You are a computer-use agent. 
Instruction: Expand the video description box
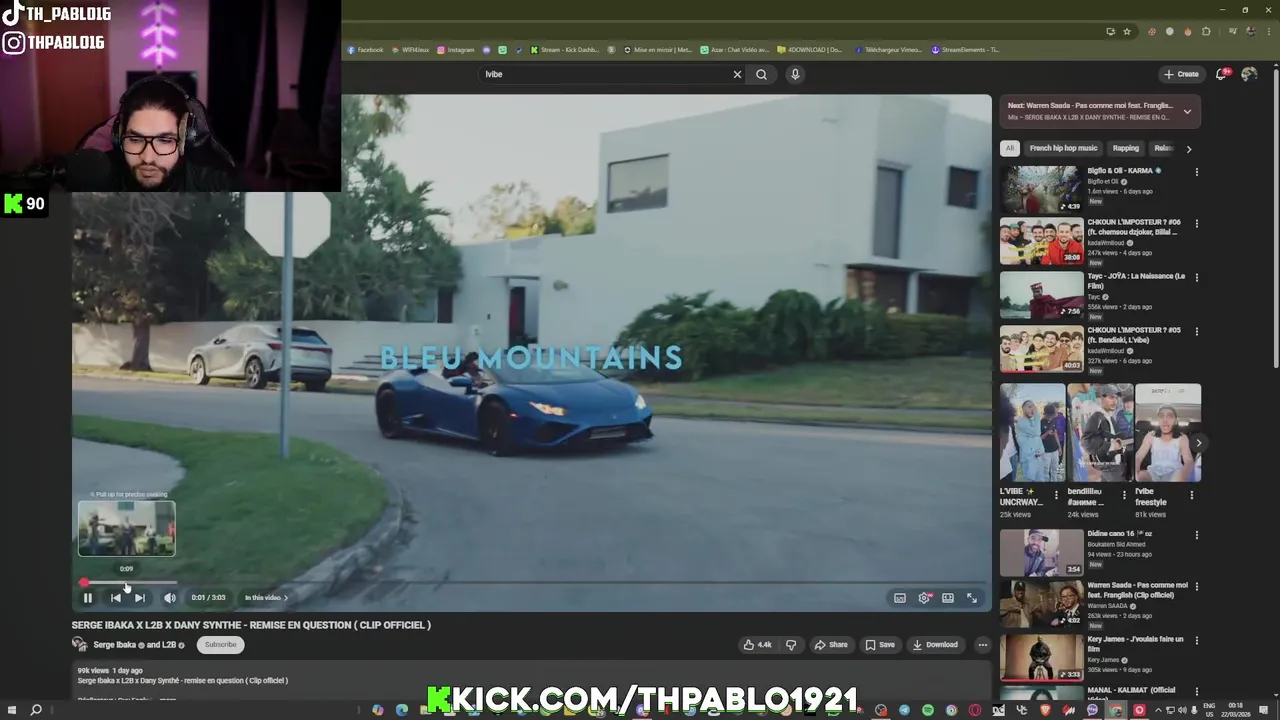[531, 680]
